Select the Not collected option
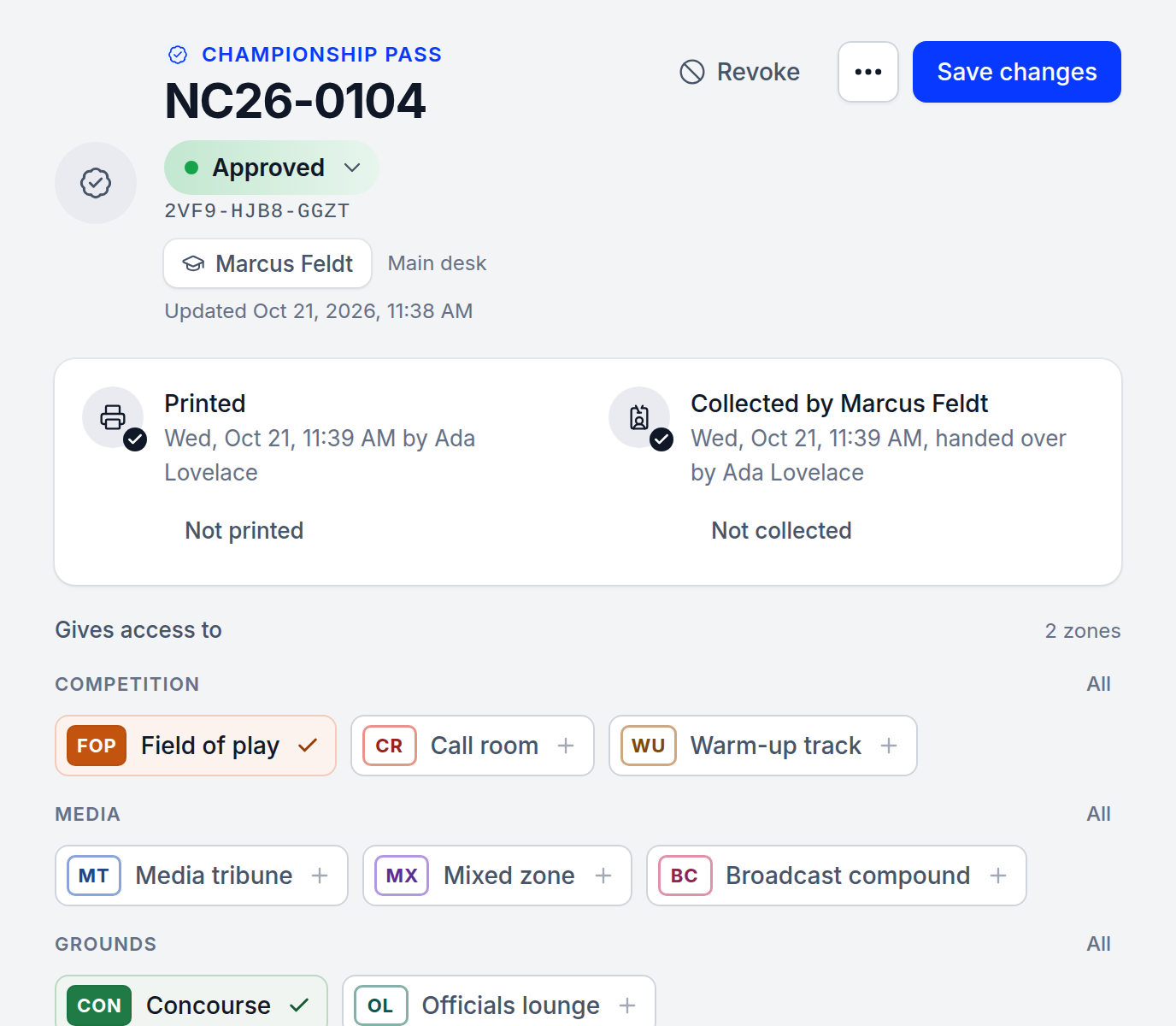 [781, 531]
